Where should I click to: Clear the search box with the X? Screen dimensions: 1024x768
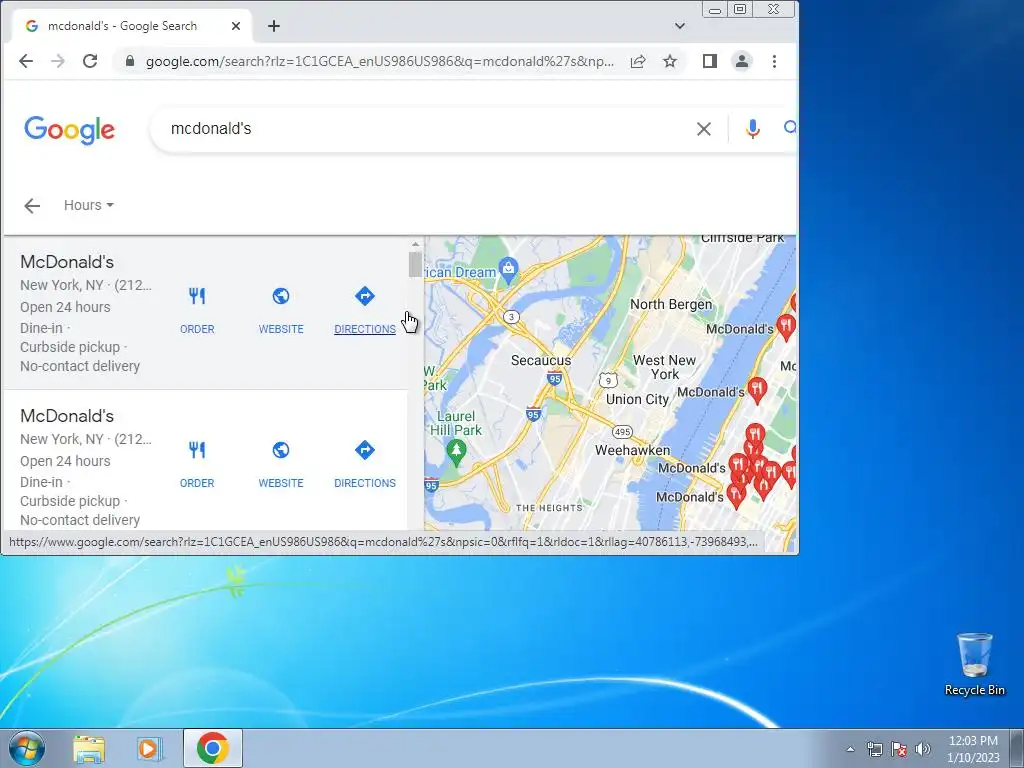(703, 129)
